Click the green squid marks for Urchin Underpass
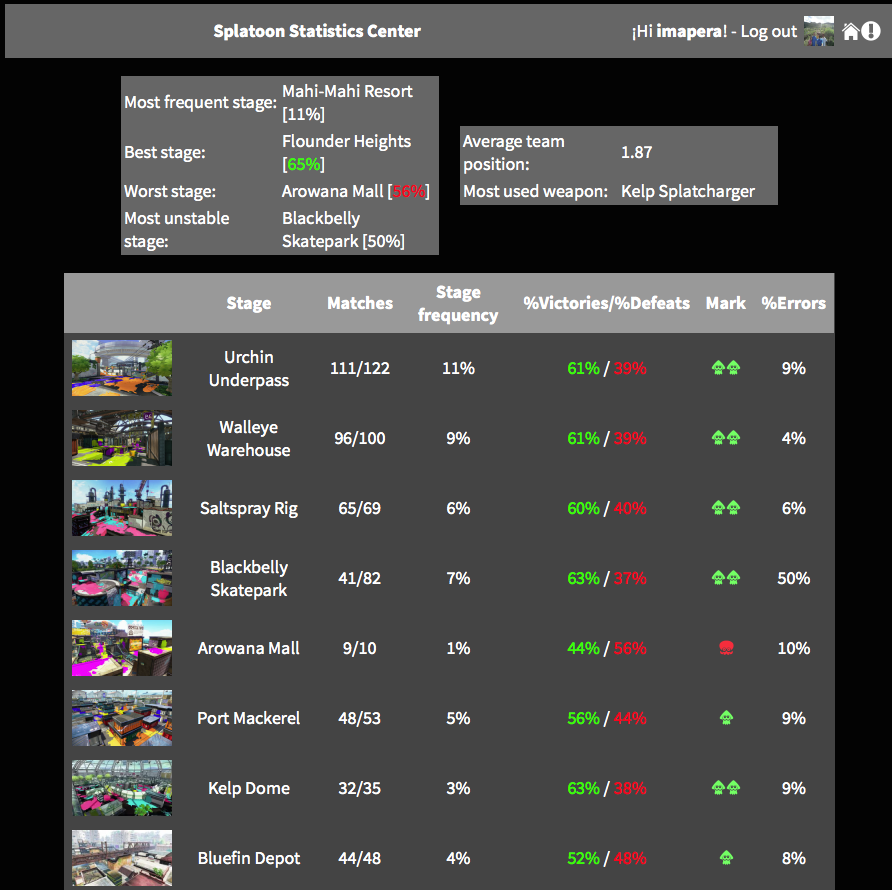 pyautogui.click(x=726, y=367)
